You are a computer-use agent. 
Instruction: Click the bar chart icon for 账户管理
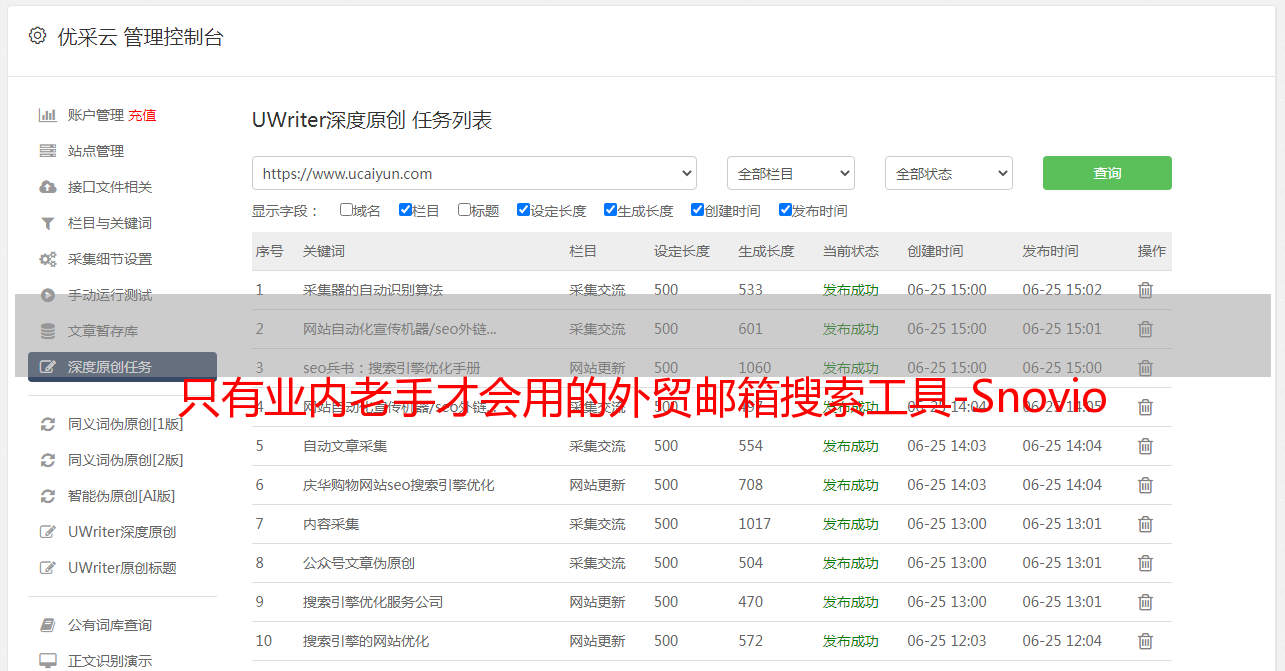[47, 115]
